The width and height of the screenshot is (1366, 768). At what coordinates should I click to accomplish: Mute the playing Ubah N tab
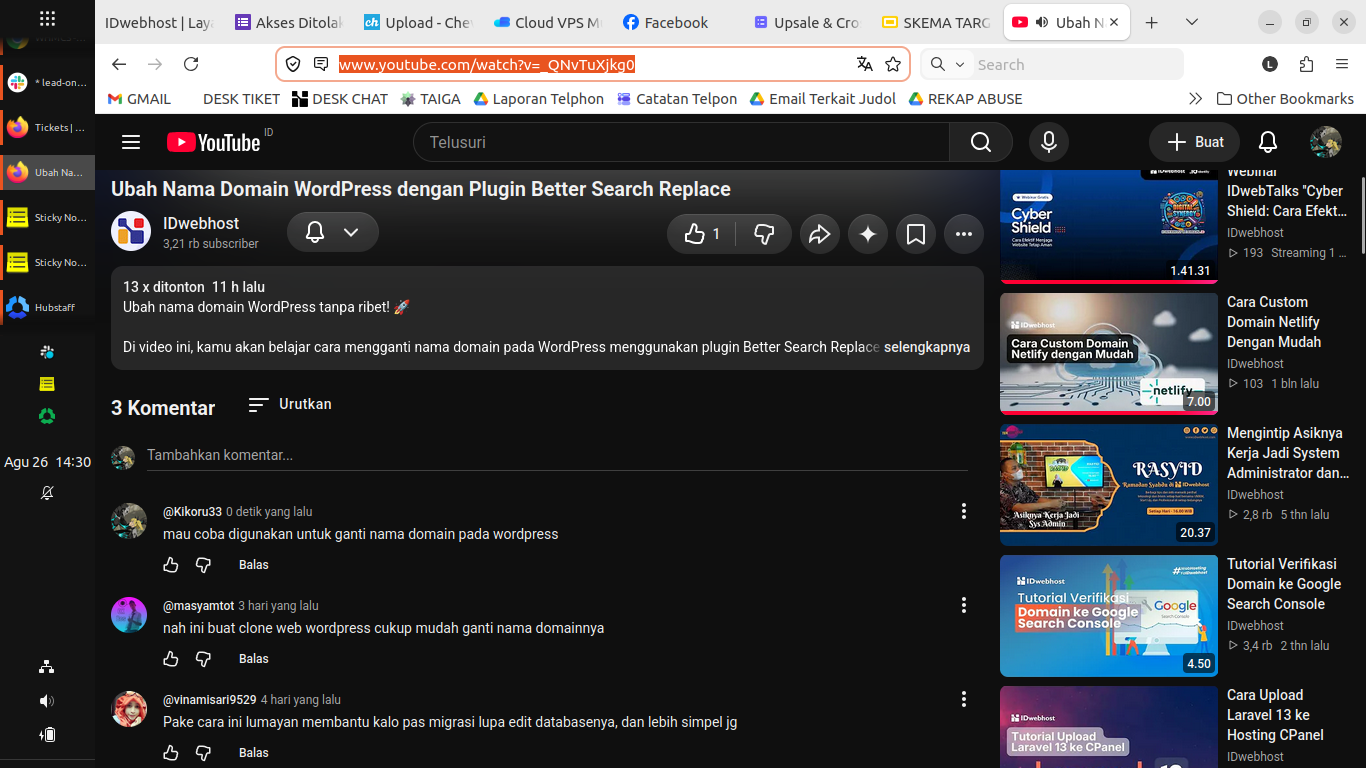pos(1041,22)
